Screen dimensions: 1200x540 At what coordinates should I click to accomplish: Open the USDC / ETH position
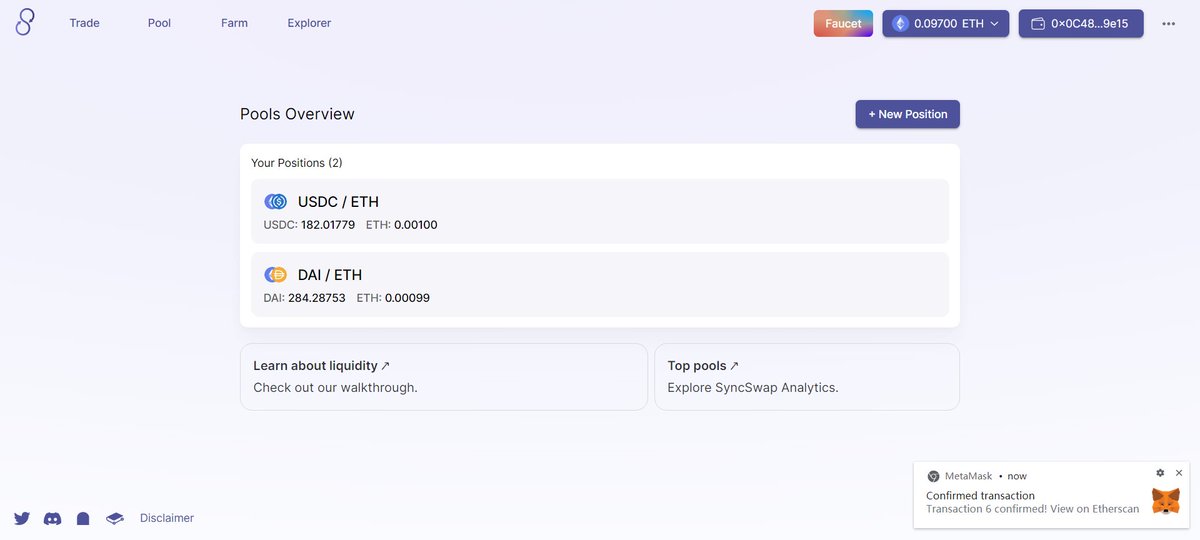pyautogui.click(x=600, y=211)
